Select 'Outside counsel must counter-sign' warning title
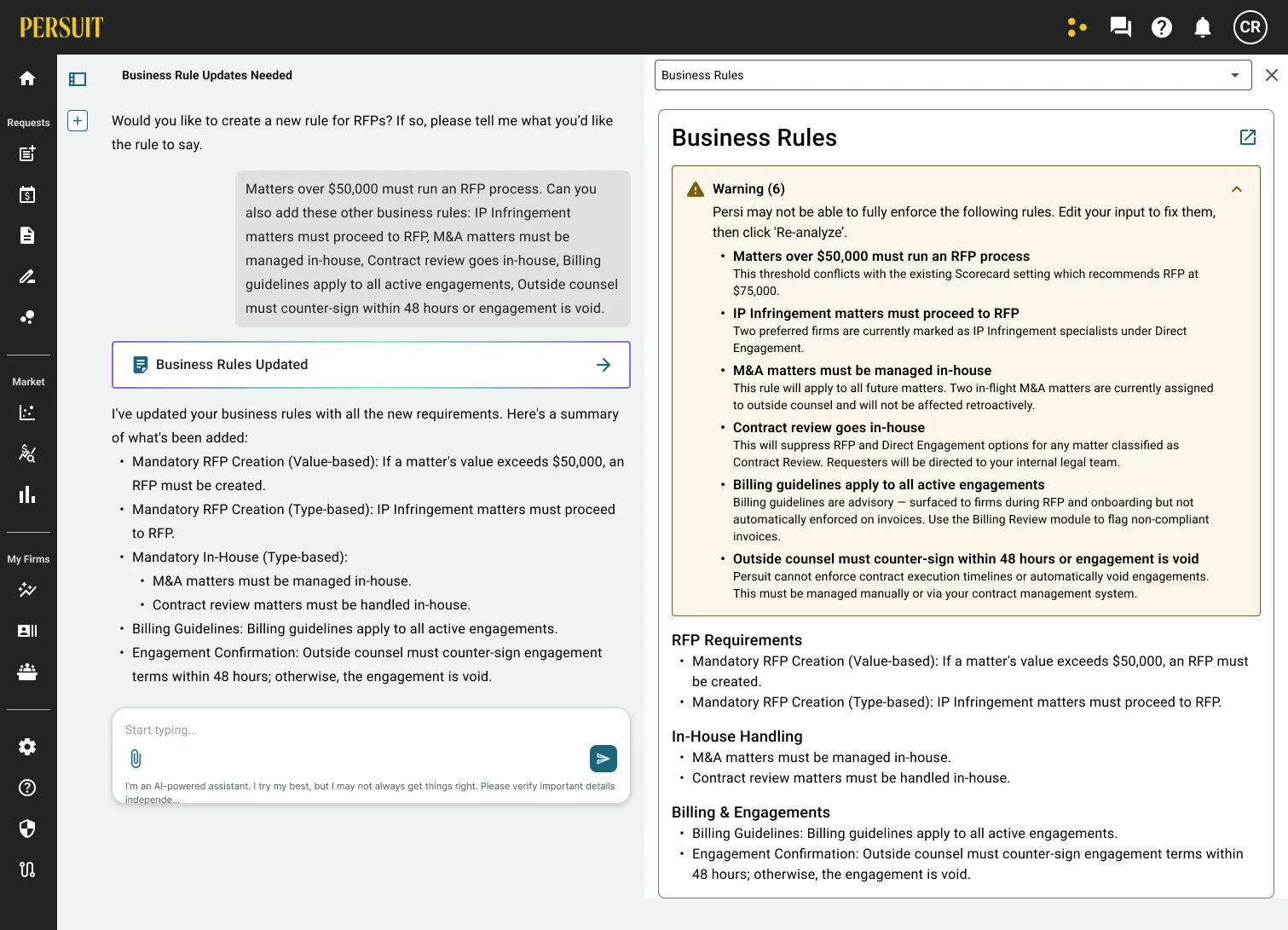The width and height of the screenshot is (1288, 930). [966, 558]
